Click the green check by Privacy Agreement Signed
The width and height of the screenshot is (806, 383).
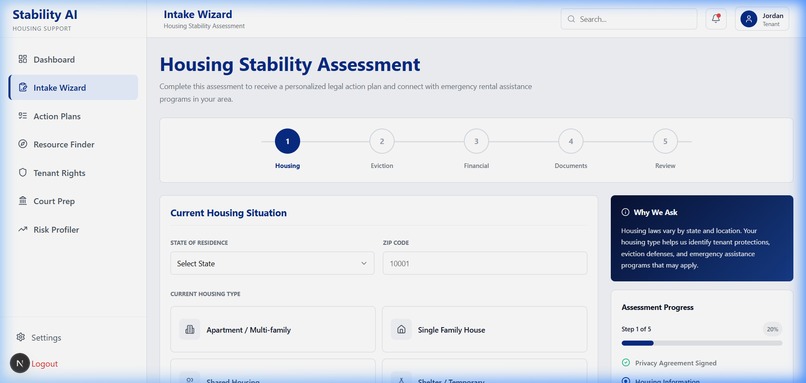tap(626, 362)
